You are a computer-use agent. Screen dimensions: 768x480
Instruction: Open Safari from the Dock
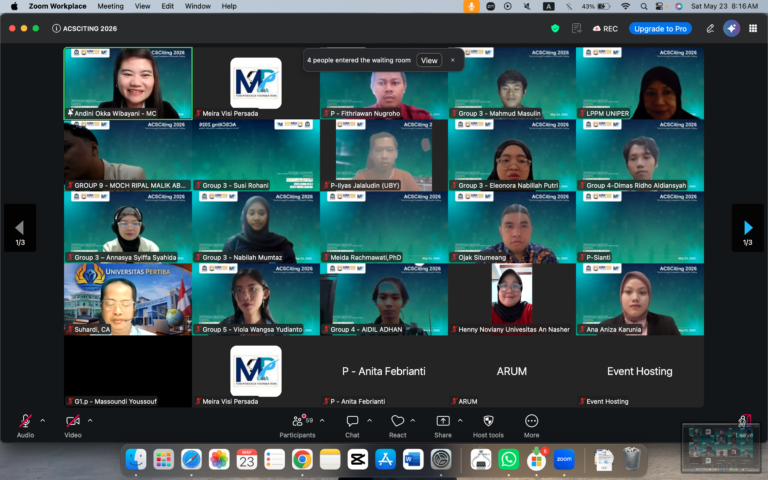coord(191,459)
